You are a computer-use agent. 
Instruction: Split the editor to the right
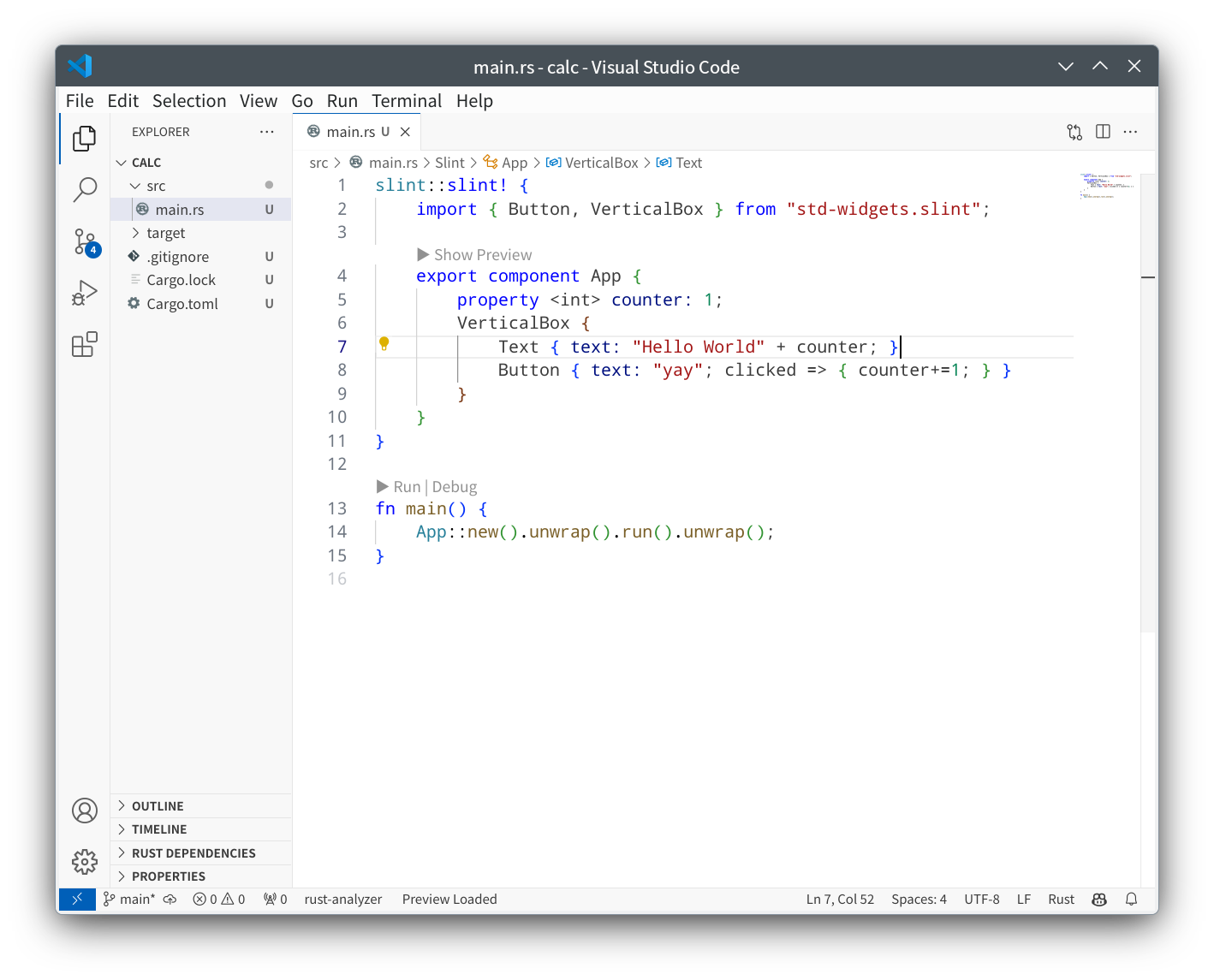tap(1103, 132)
